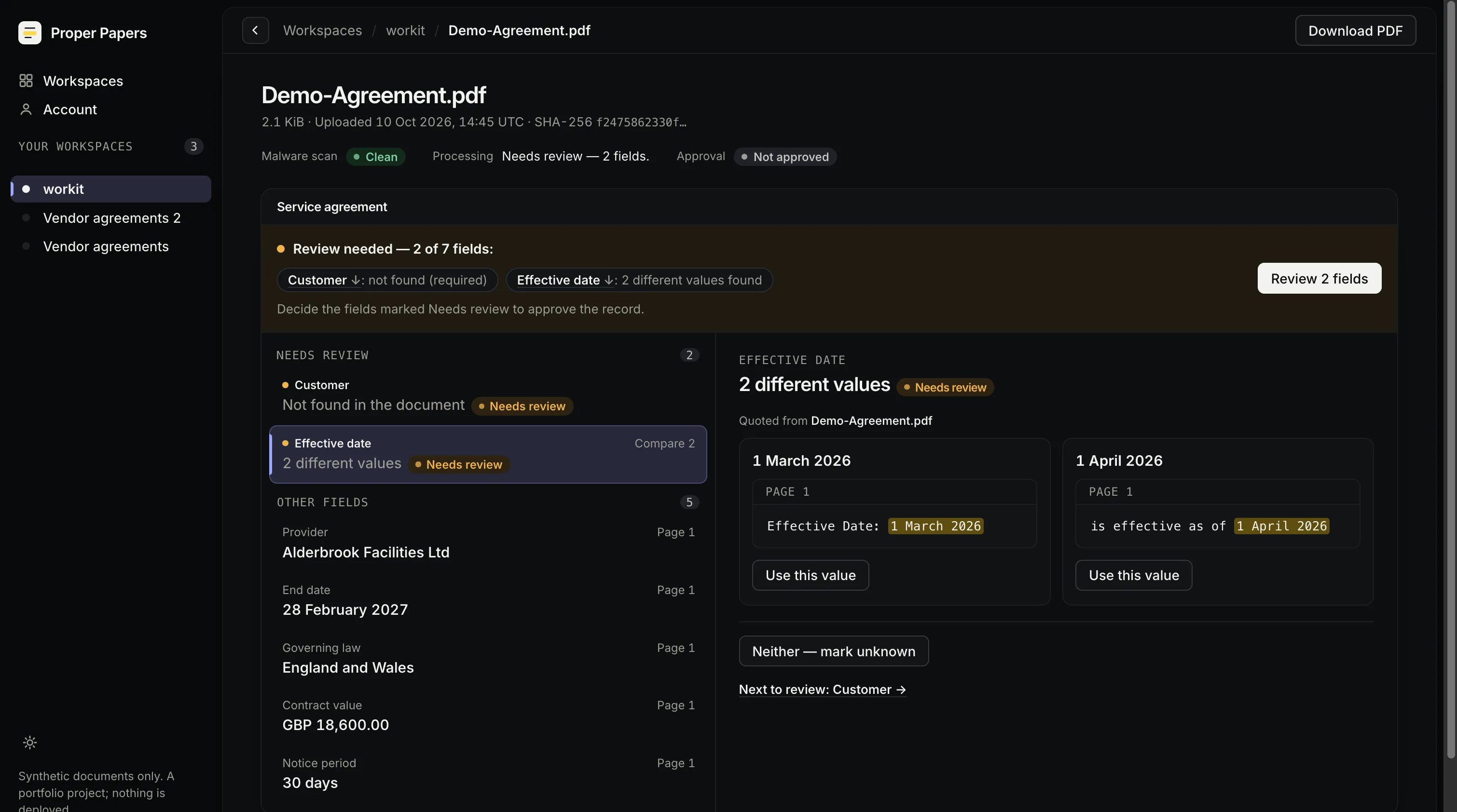Select the Customer needs-review row
Image resolution: width=1457 pixels, height=812 pixels.
click(488, 395)
